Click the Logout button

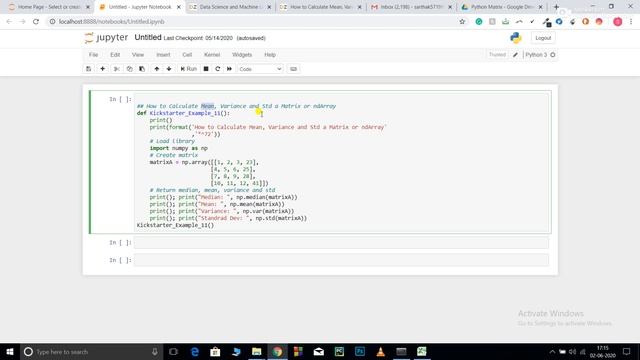tap(543, 38)
